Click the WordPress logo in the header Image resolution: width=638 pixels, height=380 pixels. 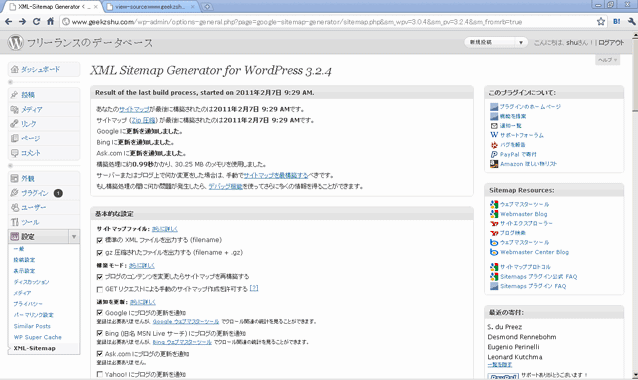(15, 42)
